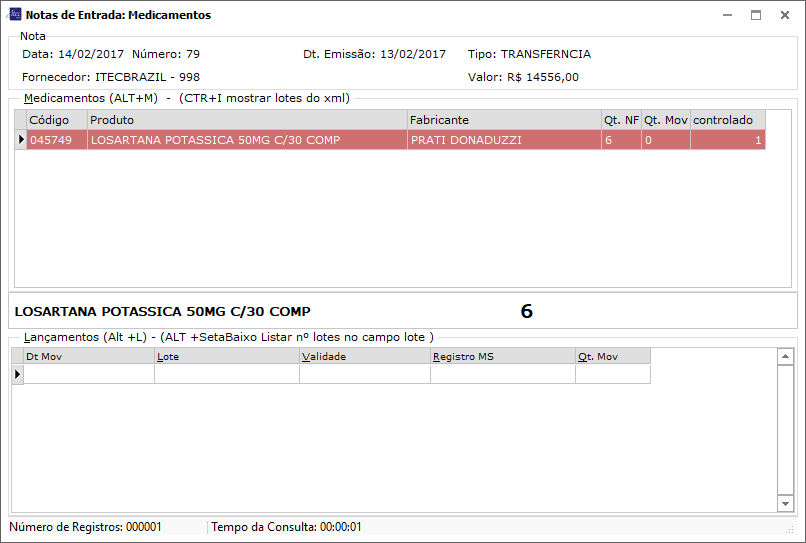Click the Data: 14/02/2017 text
806x543 pixels.
(x=73, y=54)
